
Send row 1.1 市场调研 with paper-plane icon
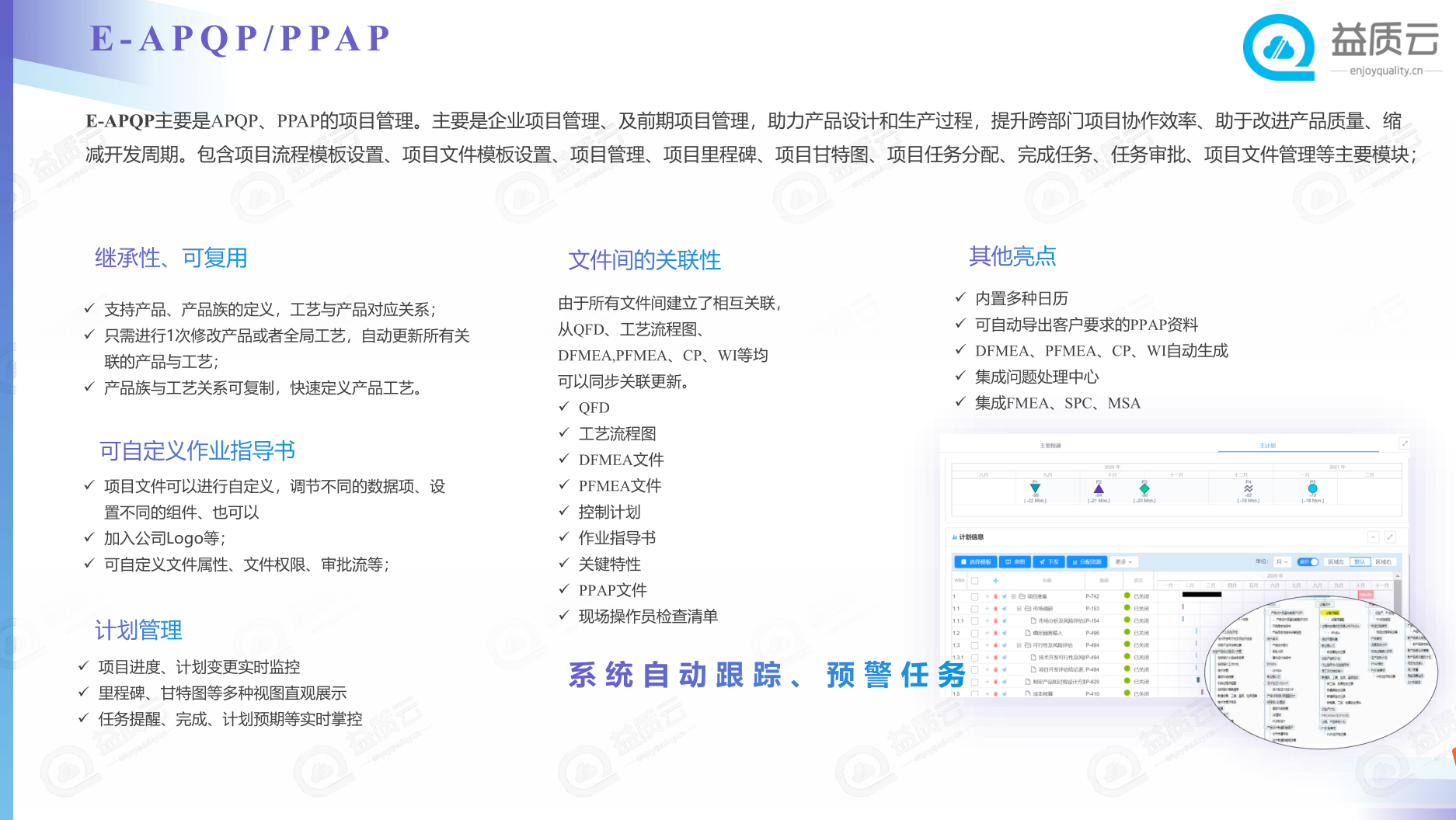click(1004, 609)
